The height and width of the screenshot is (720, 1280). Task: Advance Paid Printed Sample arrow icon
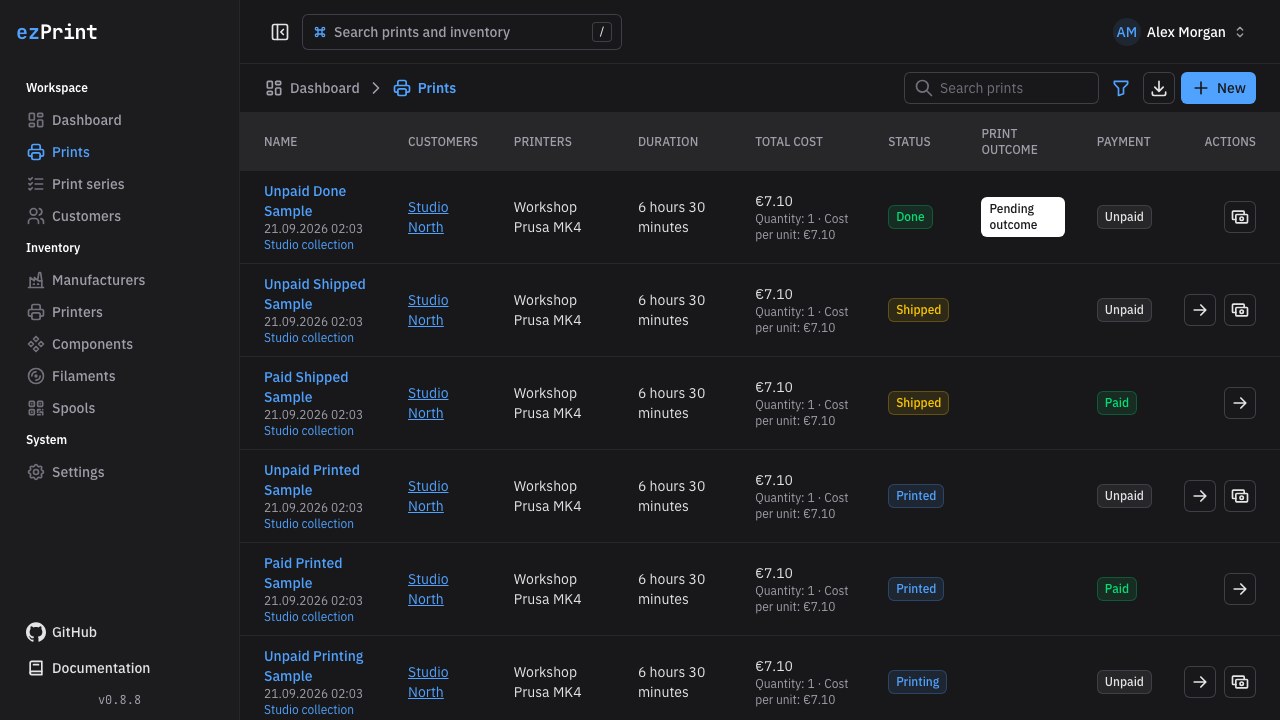tap(1240, 589)
